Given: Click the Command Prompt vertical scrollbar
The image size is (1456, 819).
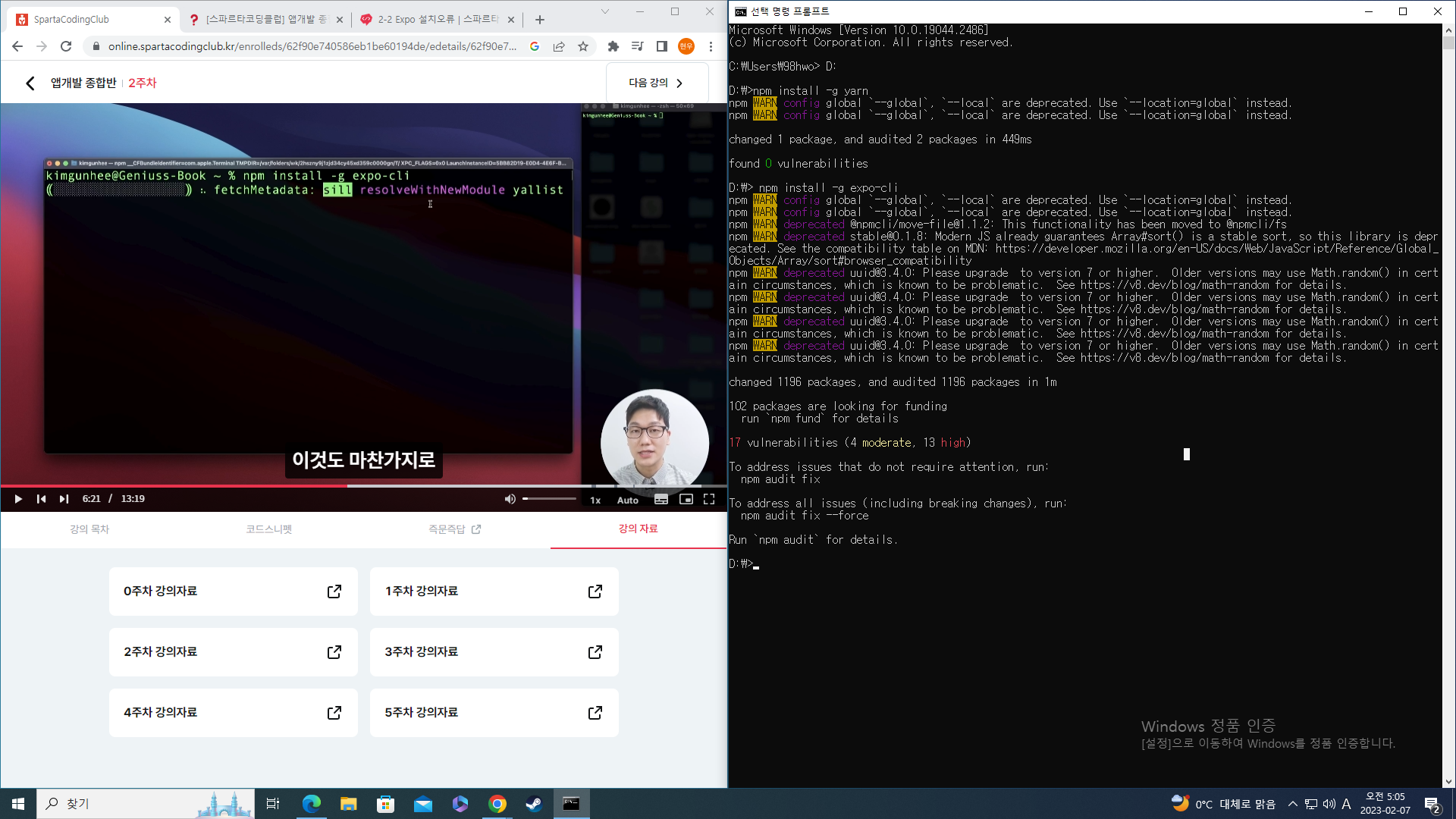Looking at the screenshot, I should point(1448,406).
